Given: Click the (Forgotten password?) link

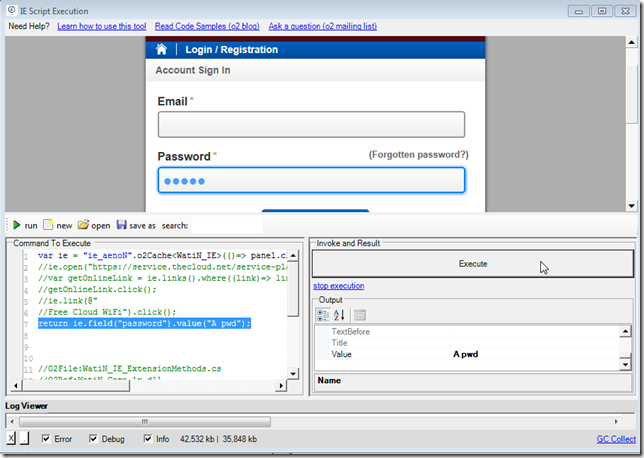Looking at the screenshot, I should [419, 155].
